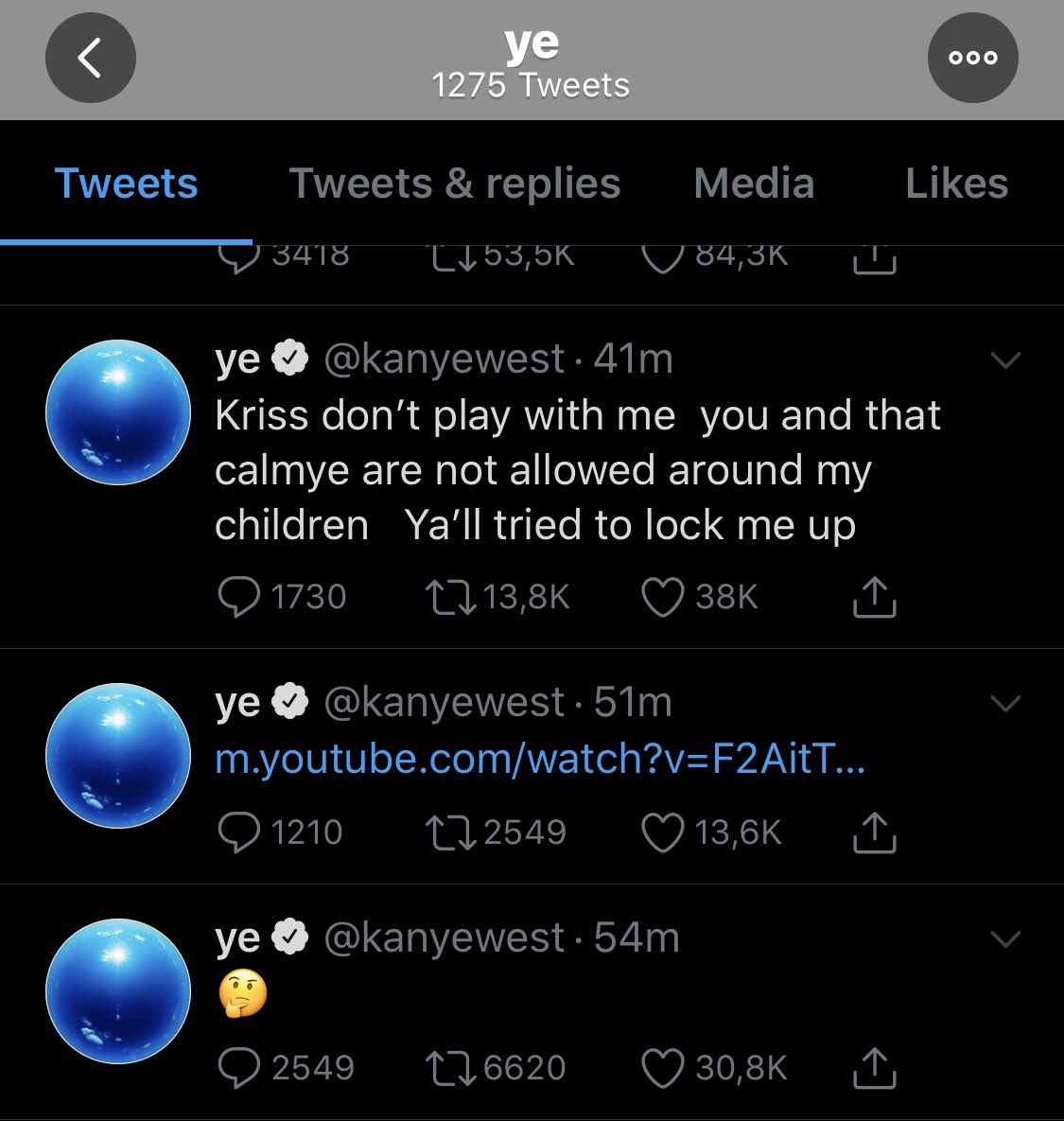Reply to the YouTube link tweet
Viewport: 1064px width, 1121px height.
click(238, 832)
